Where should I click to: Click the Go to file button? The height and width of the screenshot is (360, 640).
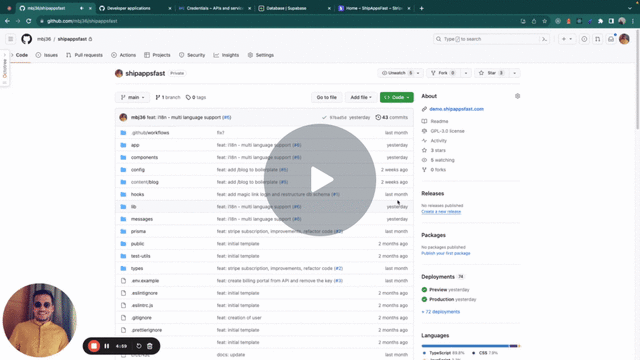(x=327, y=98)
